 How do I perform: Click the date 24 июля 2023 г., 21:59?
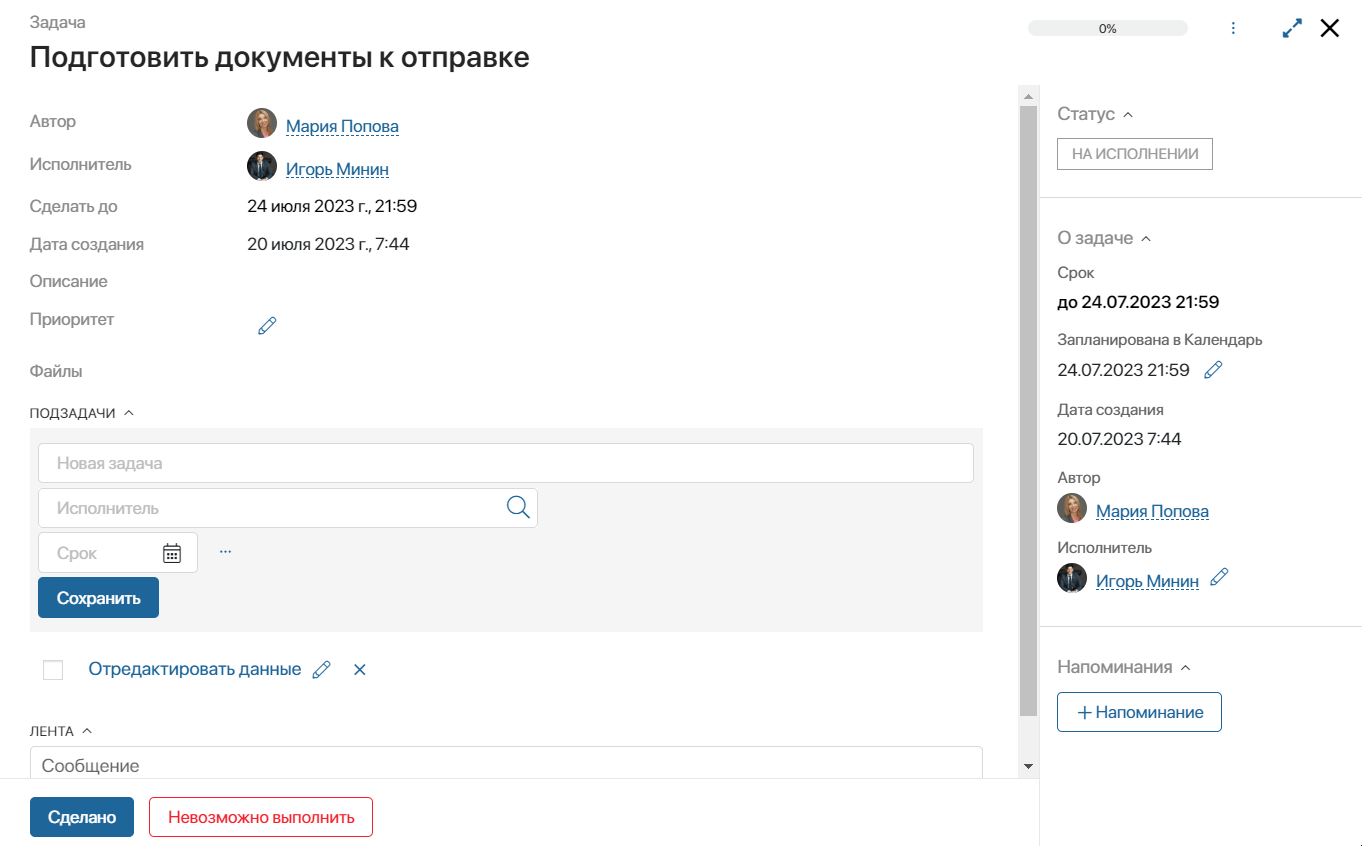(332, 206)
